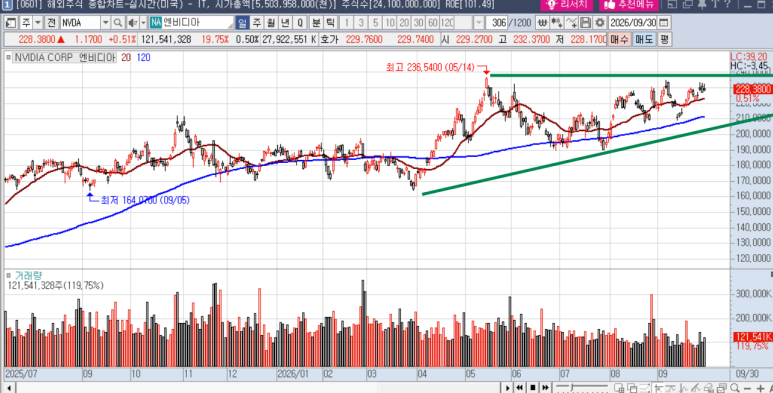Click the NVIDIA CORP 엔비디아 chart legend
Screen dimensions: 773x393
[x=65, y=58]
